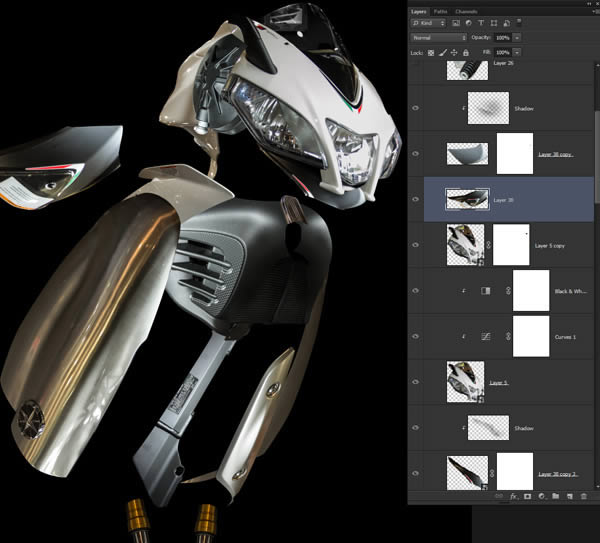Select the Layer 36 copy 2 layer mask

click(x=515, y=471)
